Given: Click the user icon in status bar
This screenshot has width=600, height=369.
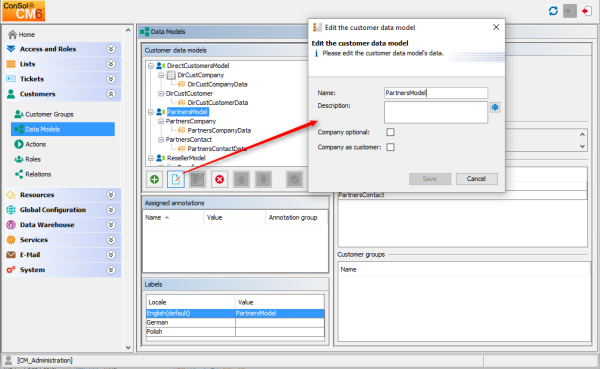Looking at the screenshot, I should [x=8, y=360].
